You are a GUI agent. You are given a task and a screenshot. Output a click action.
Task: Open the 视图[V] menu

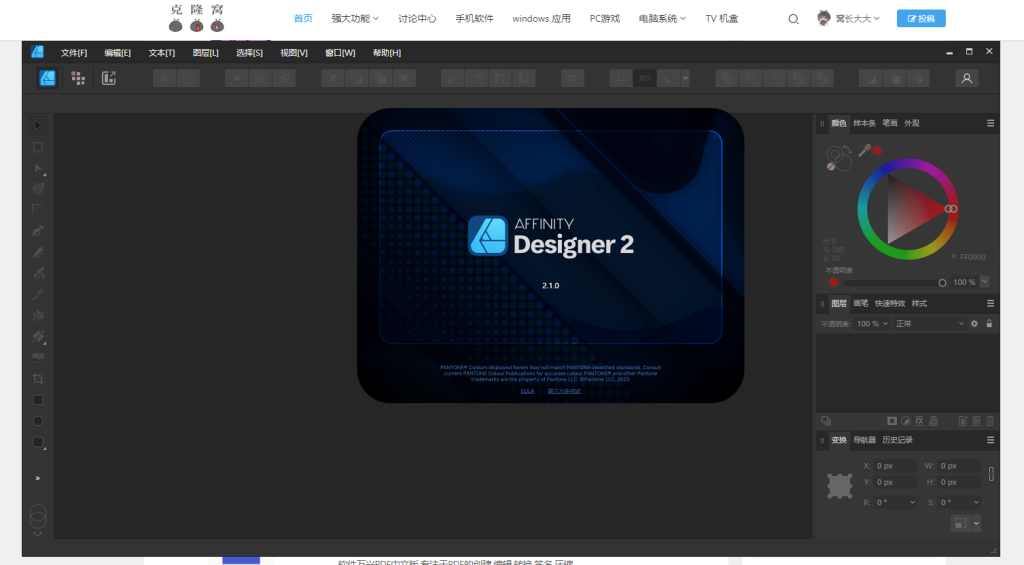click(294, 53)
